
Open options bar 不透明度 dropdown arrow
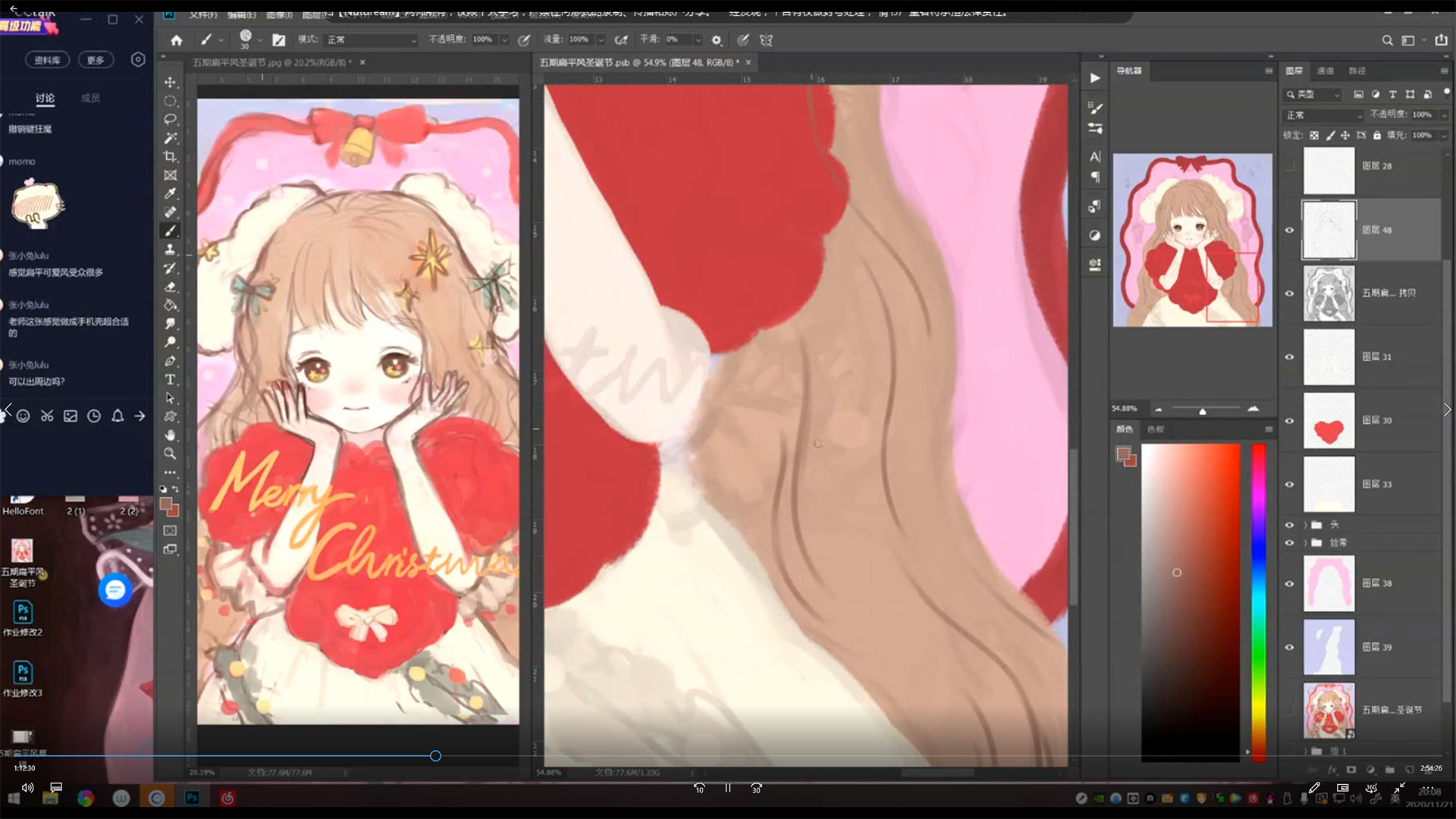504,39
